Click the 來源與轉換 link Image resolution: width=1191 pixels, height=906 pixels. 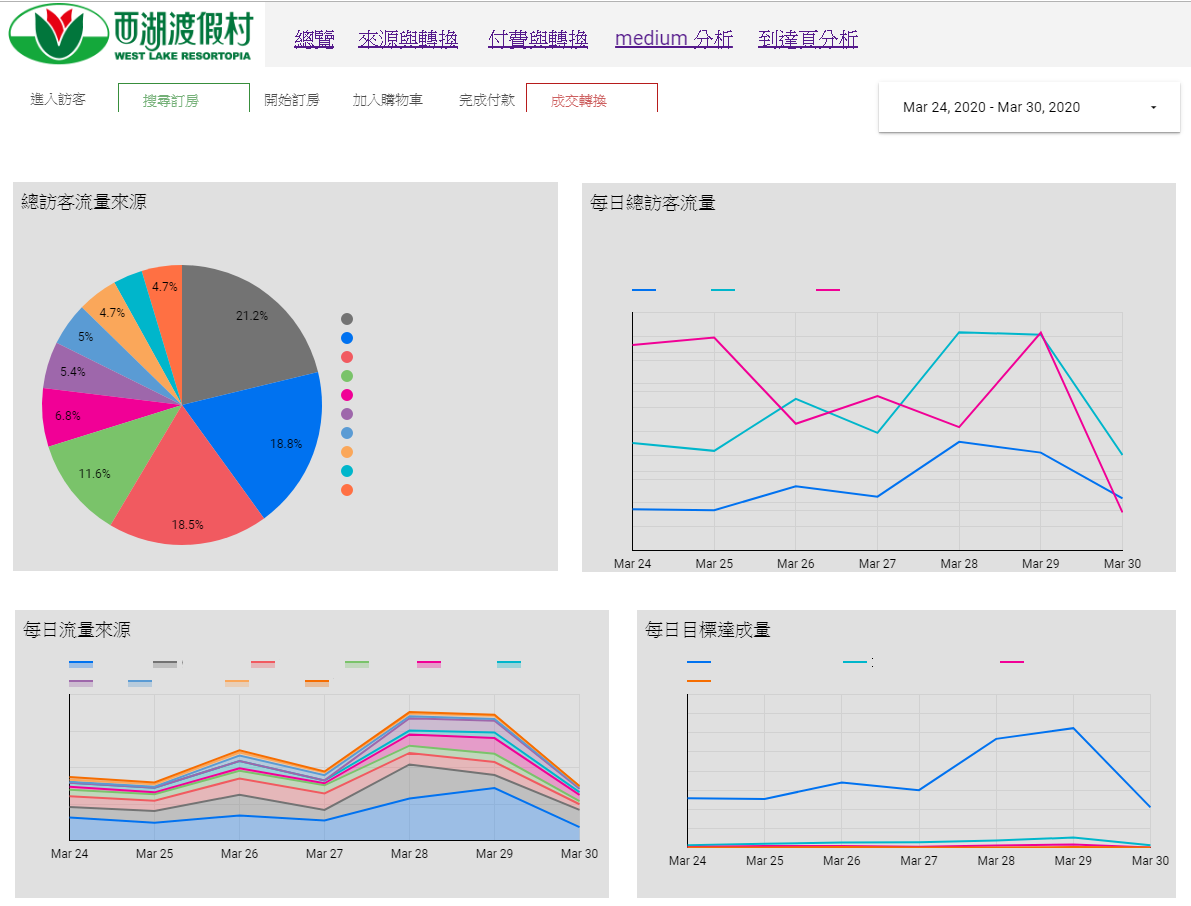tap(408, 39)
